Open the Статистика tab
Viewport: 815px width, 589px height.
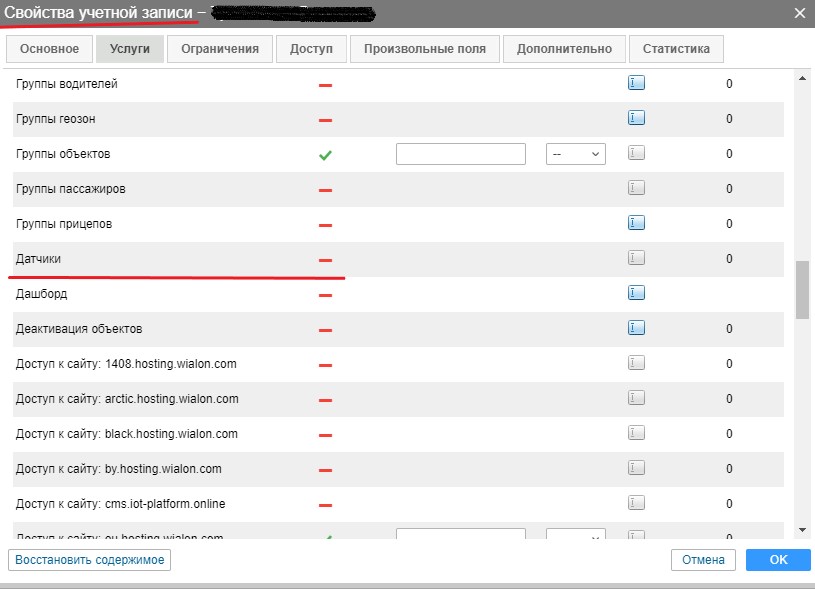point(676,49)
